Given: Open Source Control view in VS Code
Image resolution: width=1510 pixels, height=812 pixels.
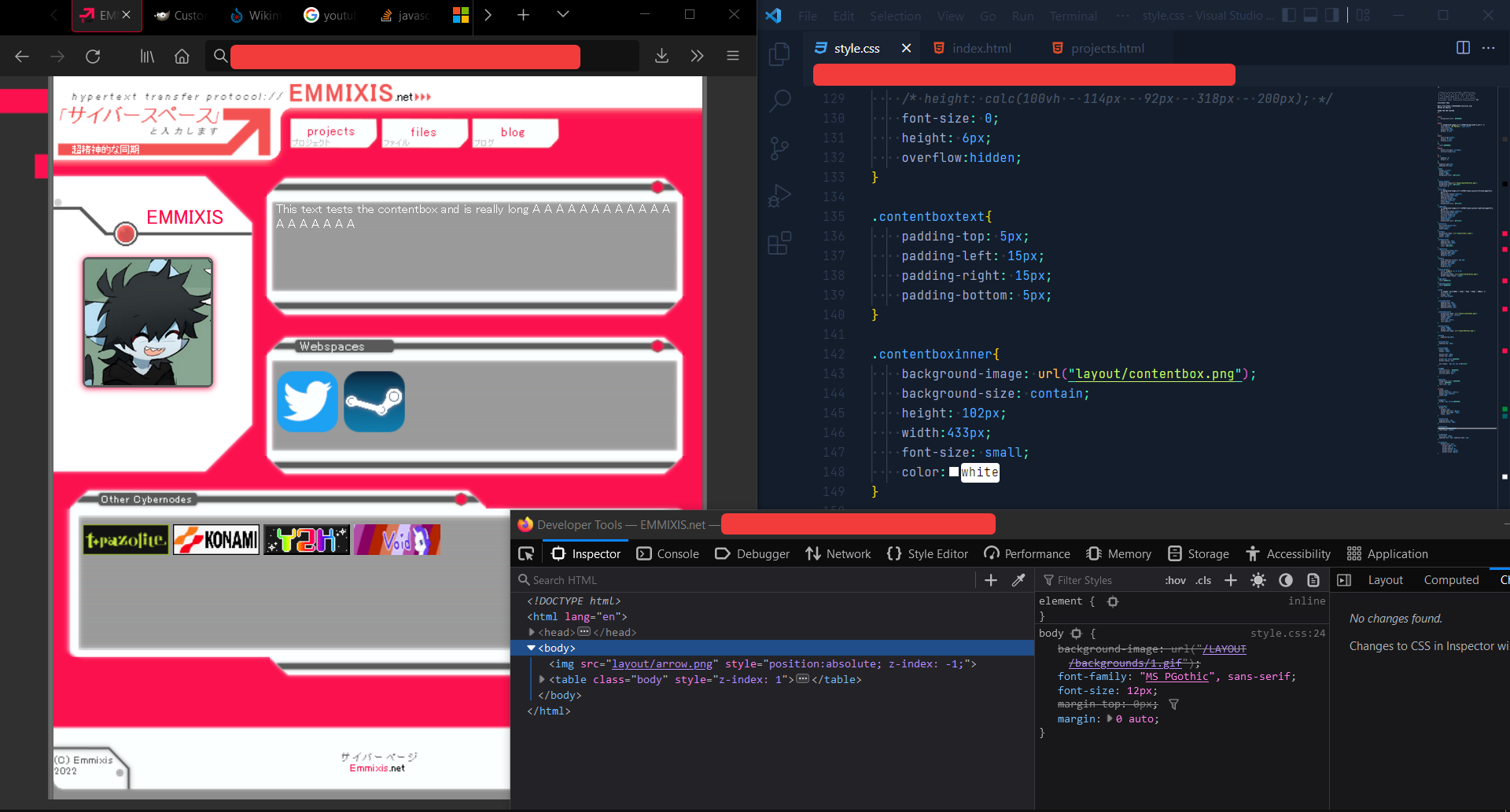Looking at the screenshot, I should pos(779,149).
